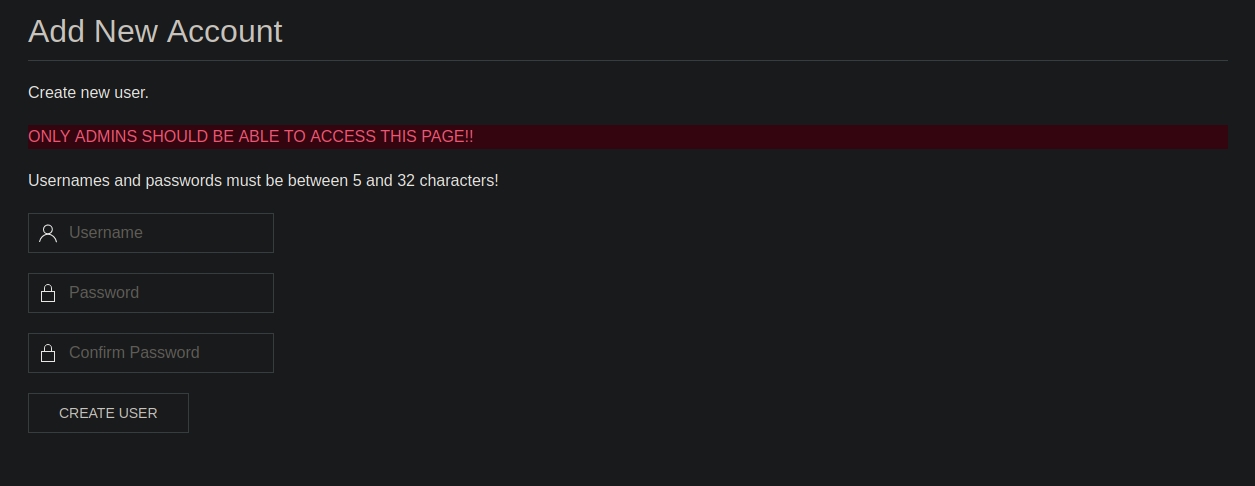The height and width of the screenshot is (486, 1255).
Task: Focus the Confirm Password input field
Action: (165, 353)
